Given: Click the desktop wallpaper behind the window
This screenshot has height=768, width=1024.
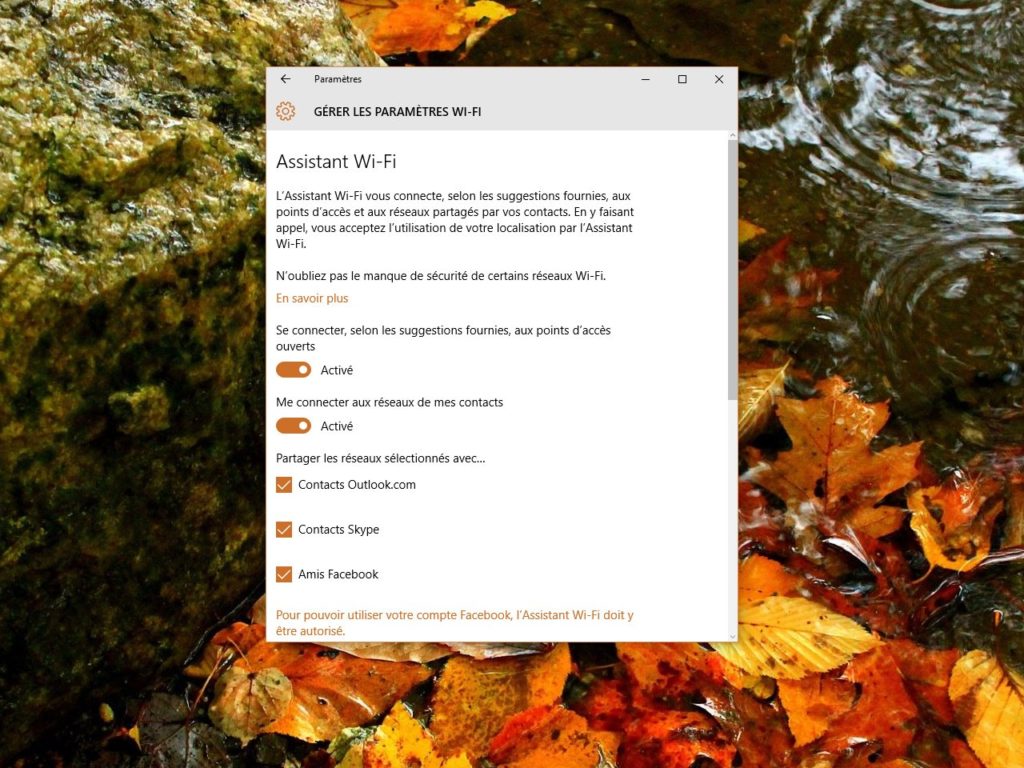Looking at the screenshot, I should click(130, 400).
